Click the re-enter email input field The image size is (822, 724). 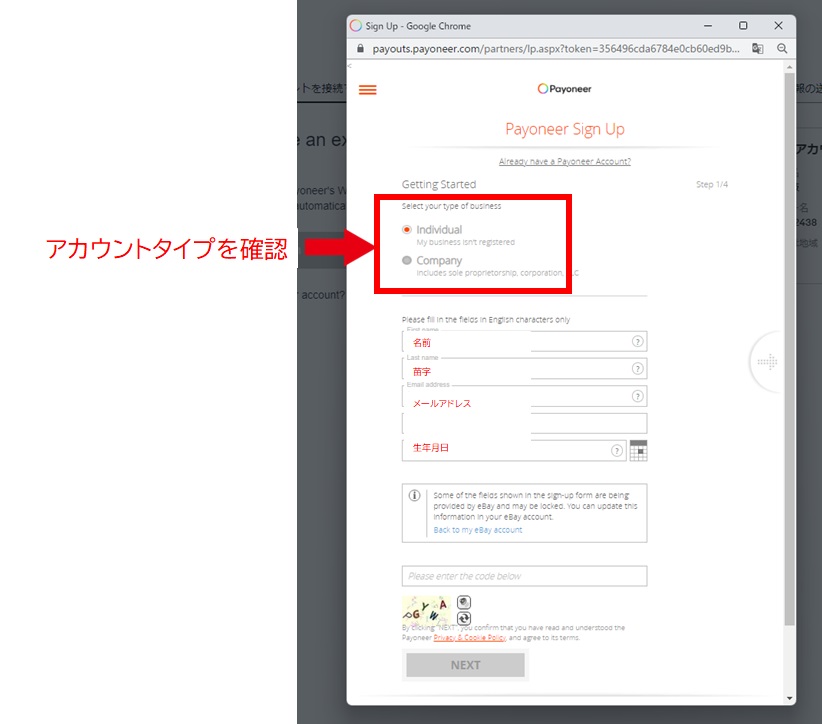[x=524, y=424]
